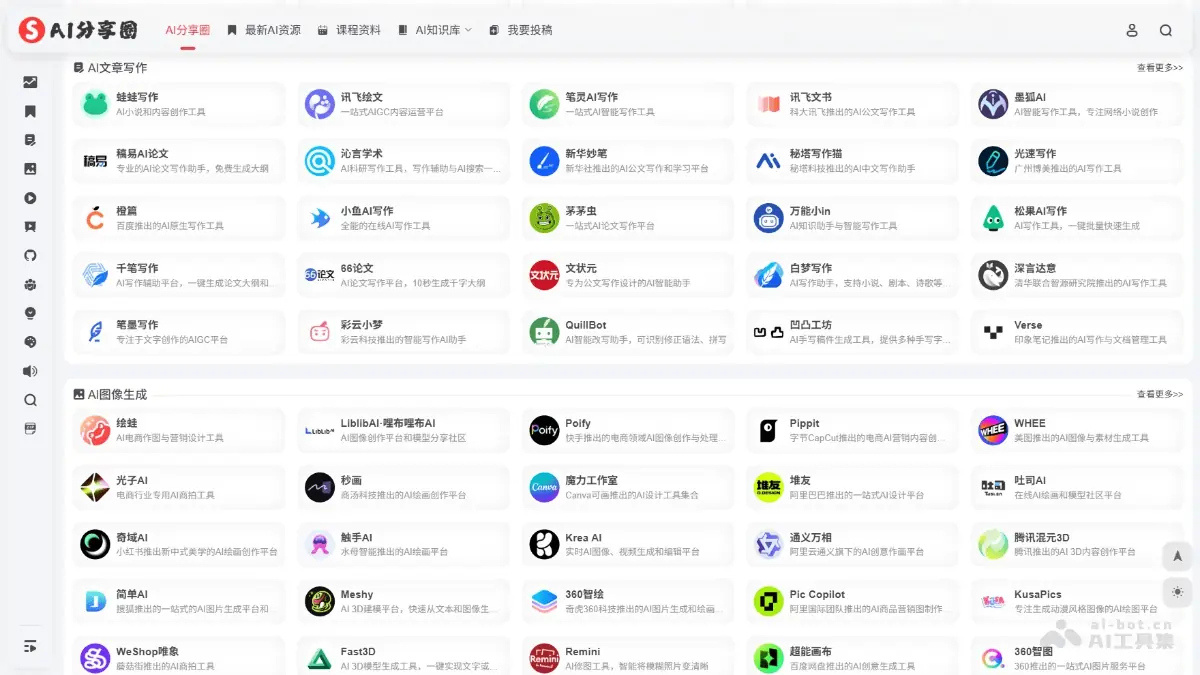
Task: Click 查看更多 in AI图像生成 section
Action: pos(1160,394)
